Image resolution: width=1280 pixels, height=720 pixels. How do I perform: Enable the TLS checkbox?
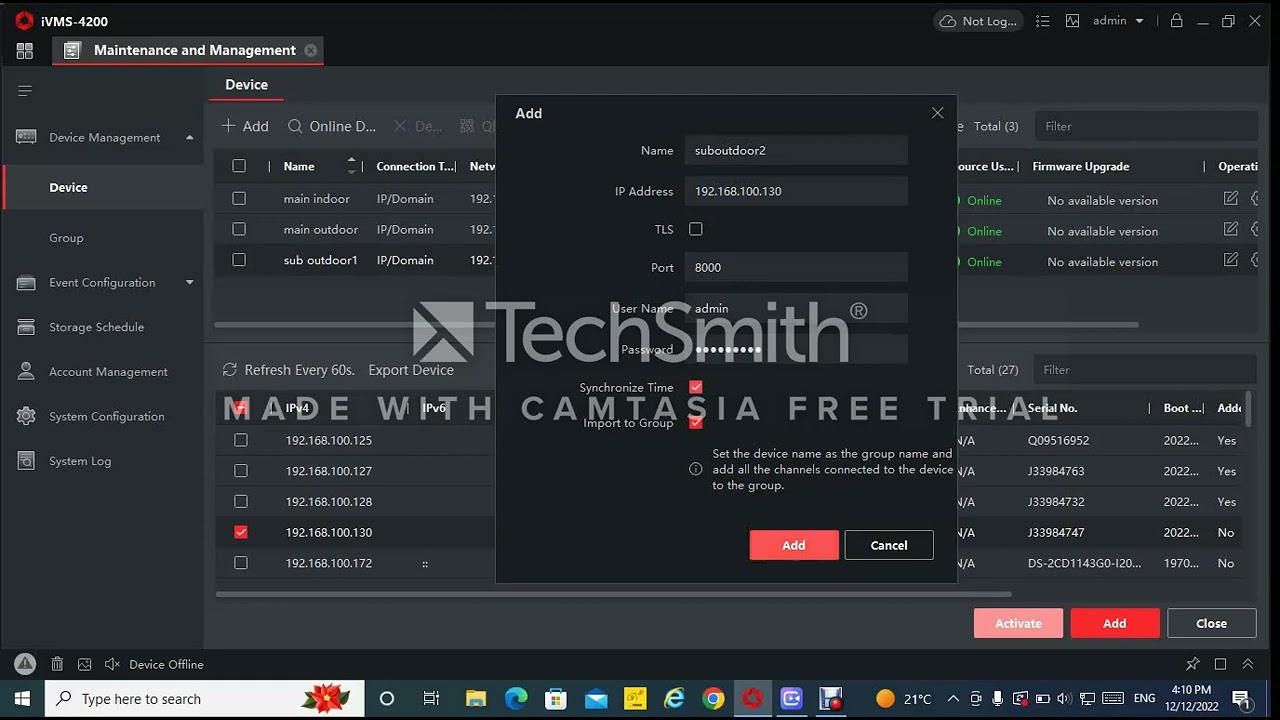coord(696,229)
